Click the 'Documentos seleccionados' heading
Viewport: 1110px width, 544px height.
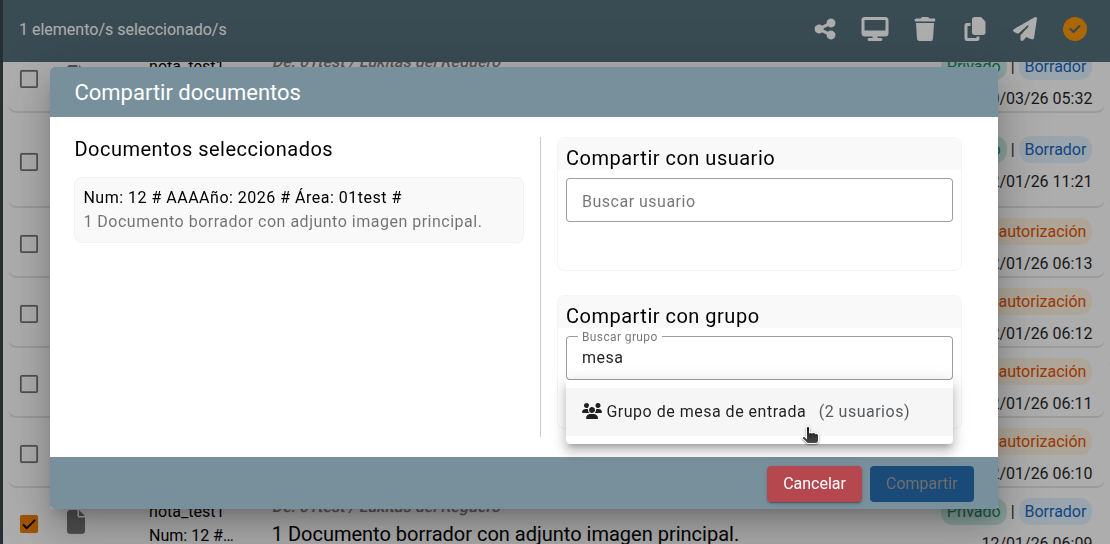(x=203, y=149)
